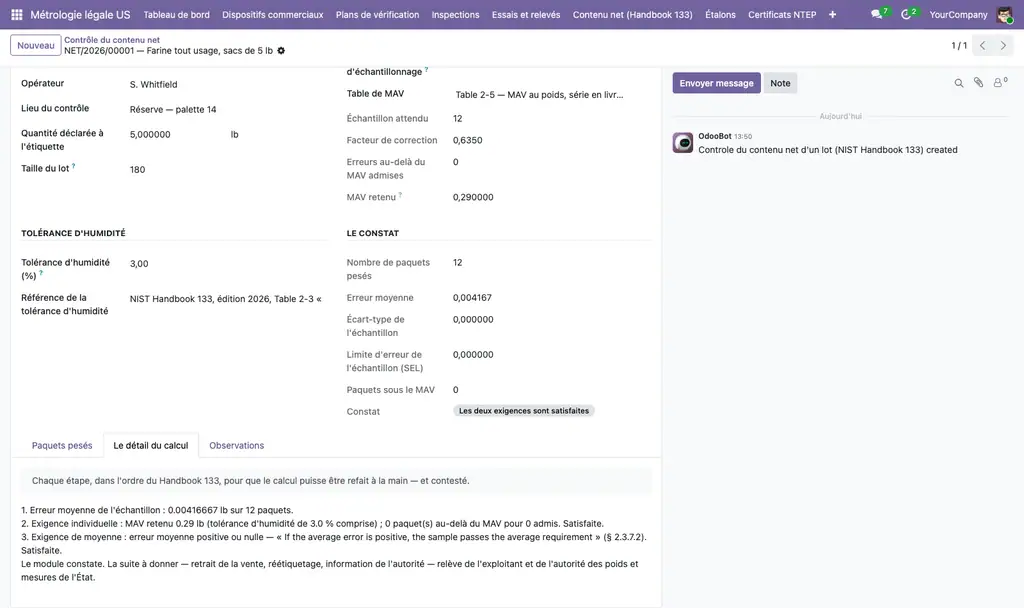Open Inspections menu
This screenshot has width=1024, height=608.
455,14
